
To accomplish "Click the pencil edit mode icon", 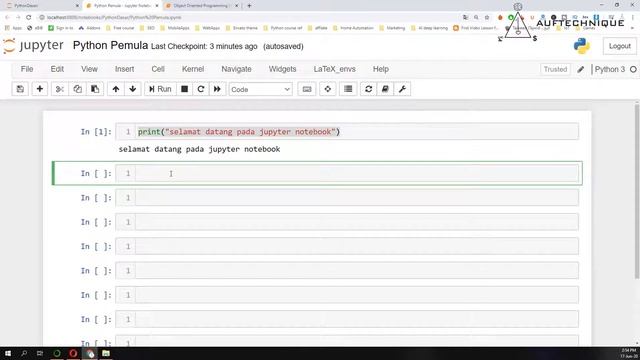I will [x=580, y=69].
